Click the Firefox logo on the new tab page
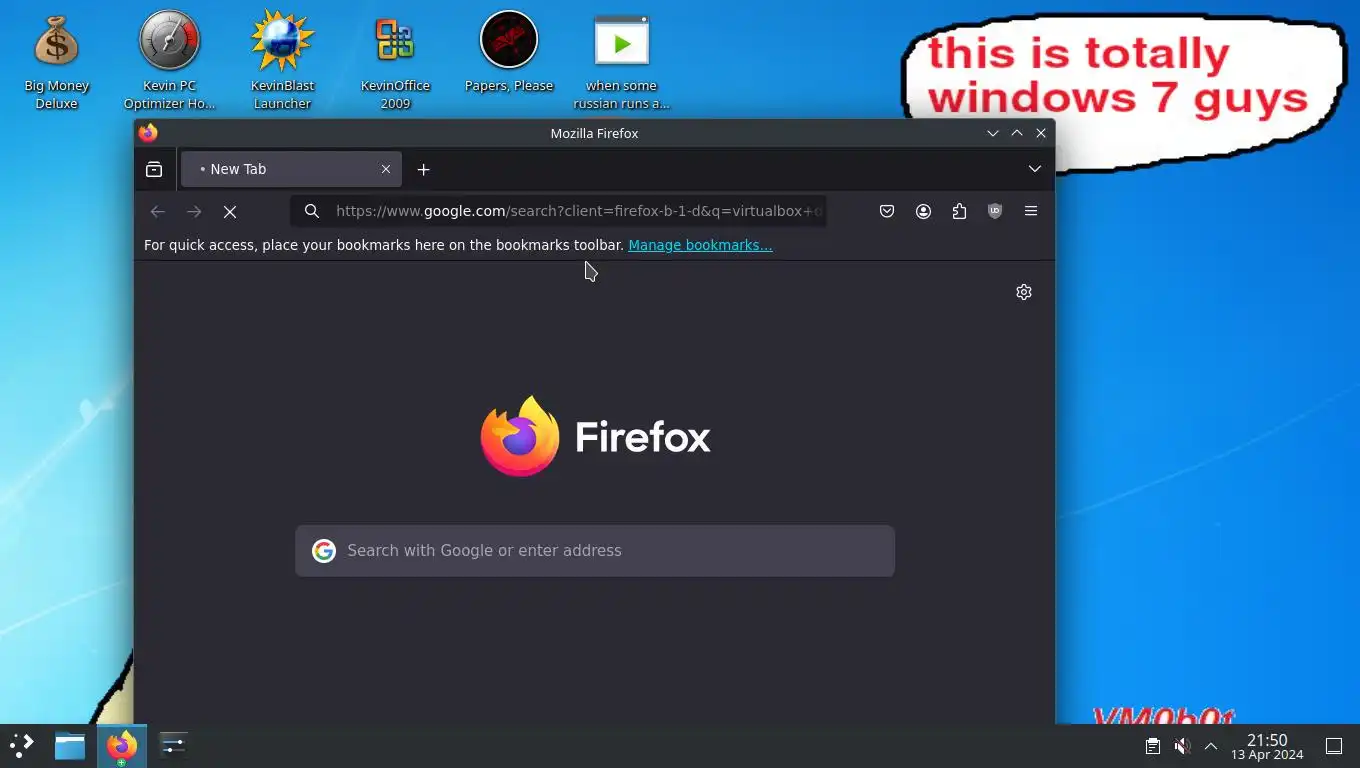Viewport: 1360px width, 768px height. [x=520, y=436]
